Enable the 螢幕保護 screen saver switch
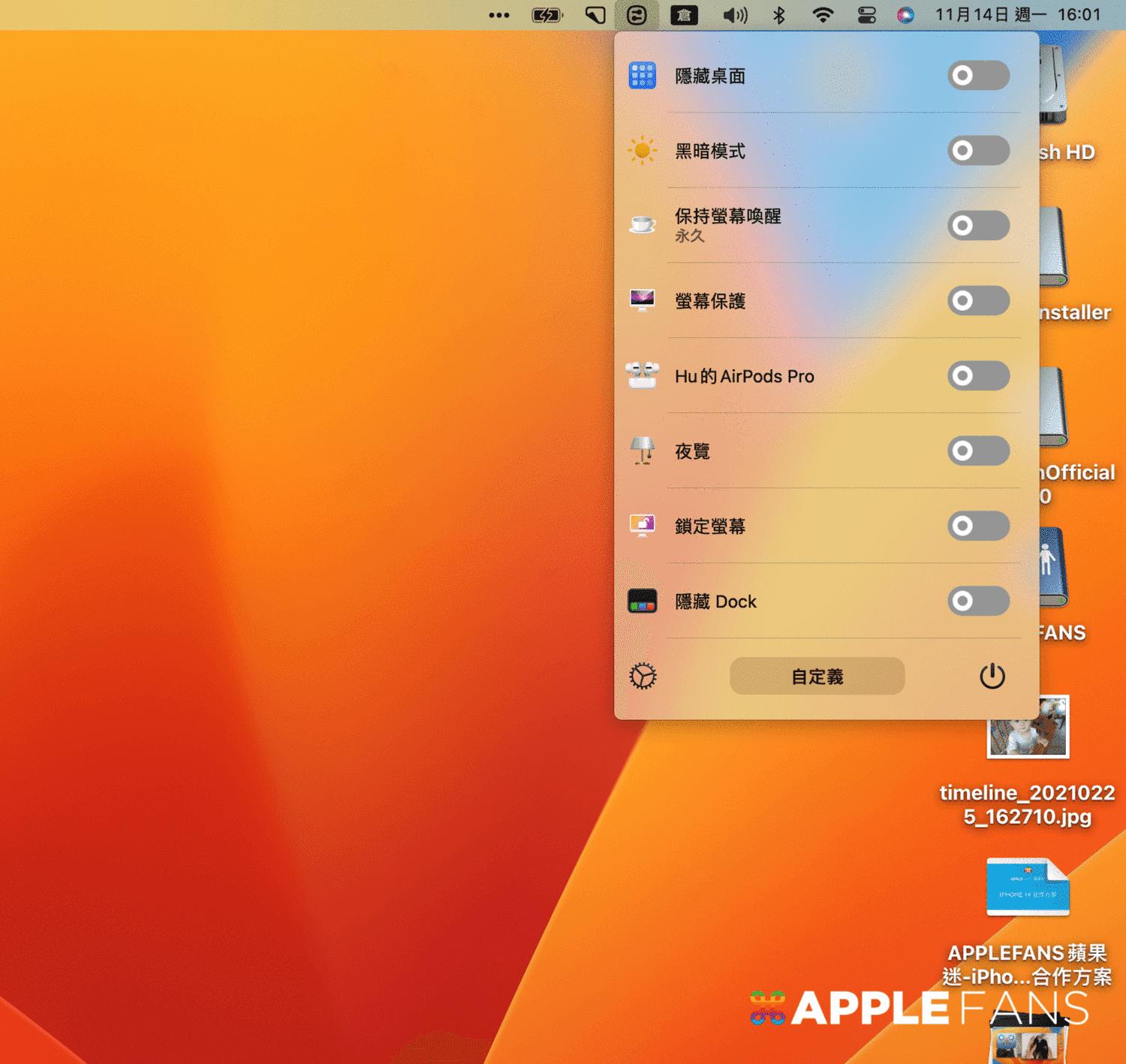This screenshot has width=1126, height=1064. click(x=977, y=300)
